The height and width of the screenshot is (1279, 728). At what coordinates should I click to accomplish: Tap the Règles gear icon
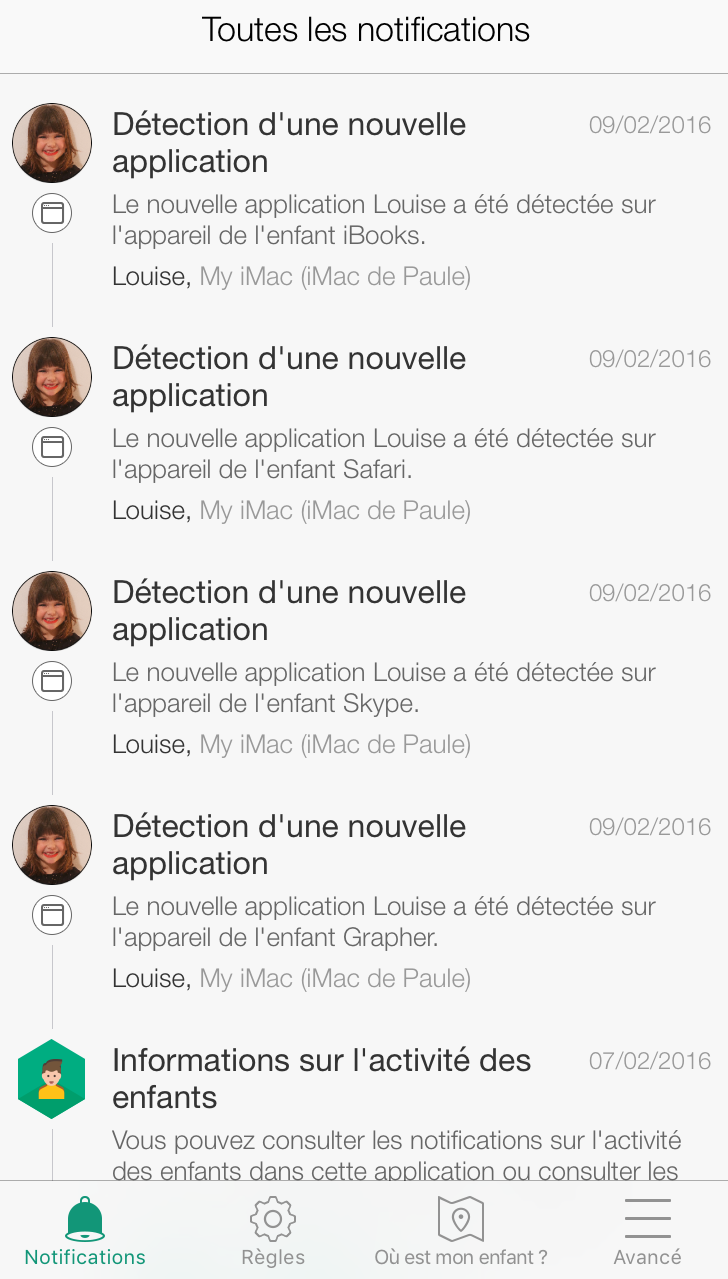273,1218
